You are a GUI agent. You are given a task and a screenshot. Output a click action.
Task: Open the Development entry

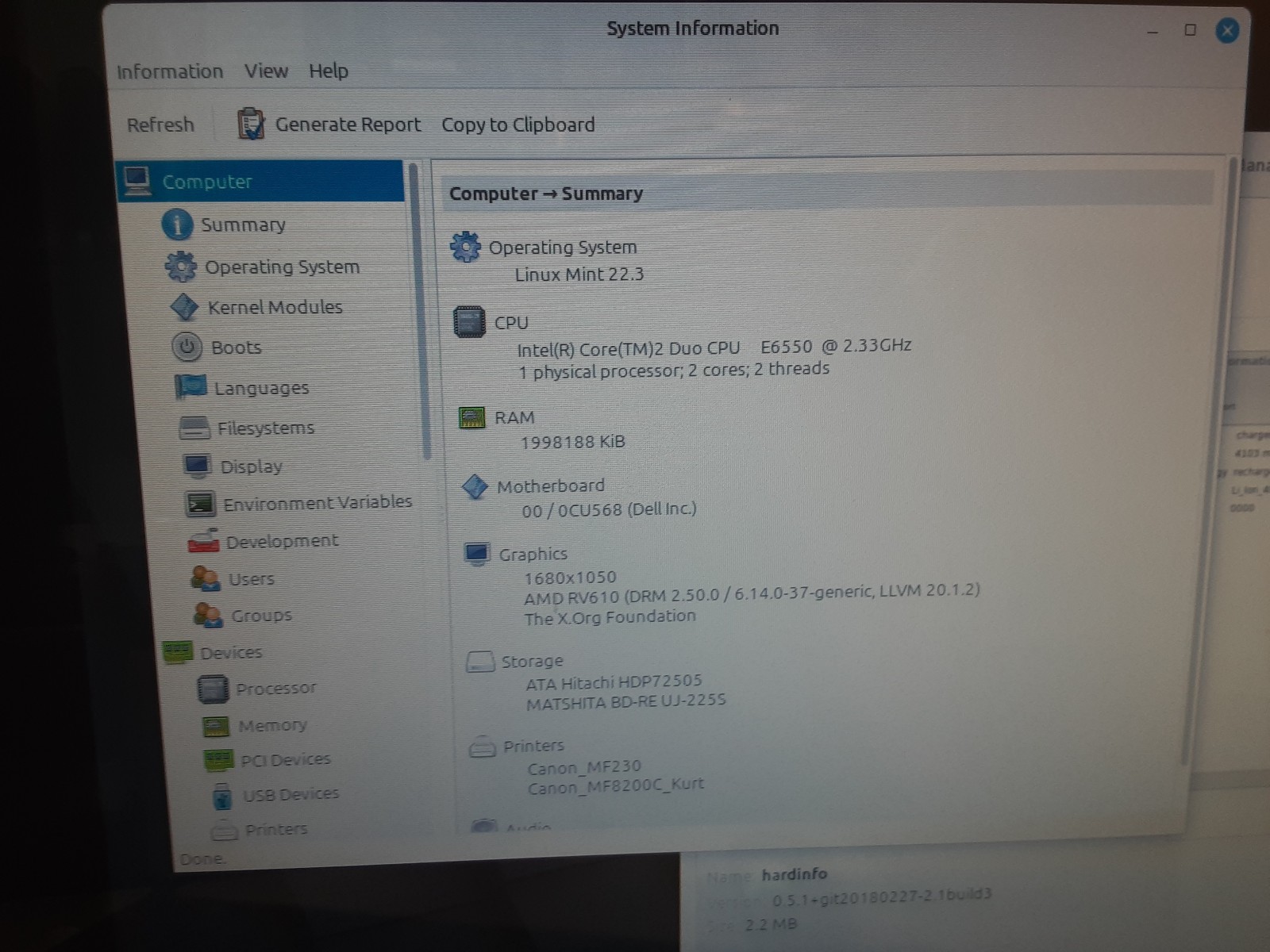click(x=282, y=541)
